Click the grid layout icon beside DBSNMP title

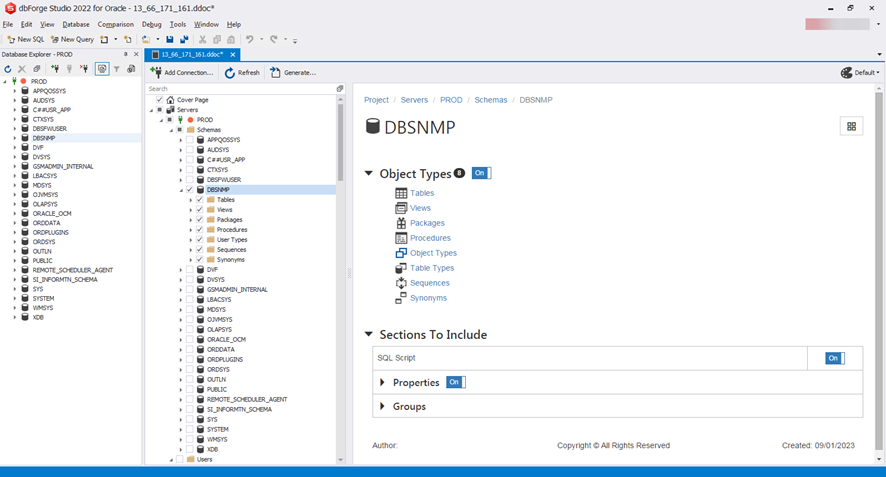pos(851,127)
